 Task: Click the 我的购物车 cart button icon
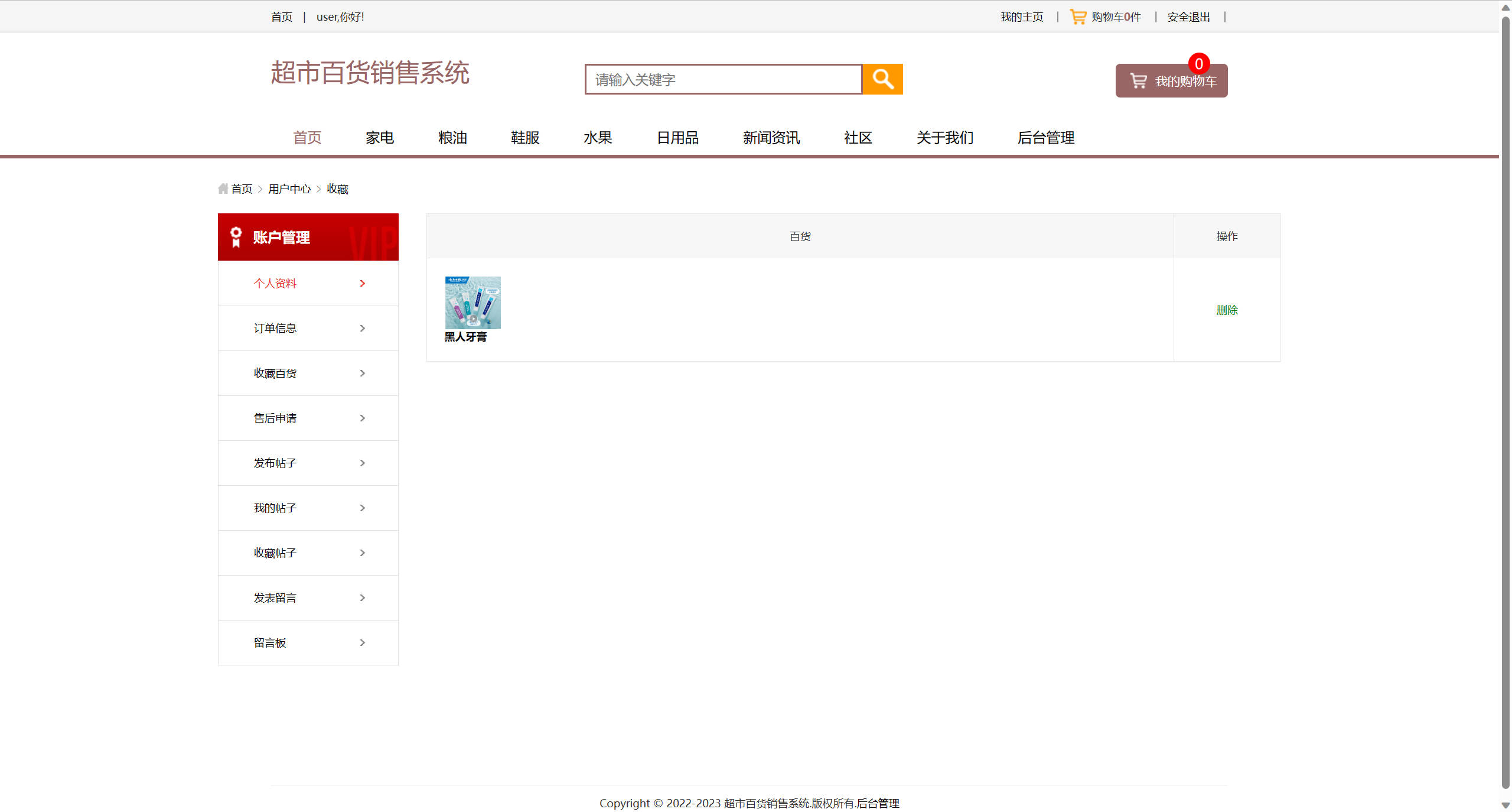pyautogui.click(x=1137, y=81)
